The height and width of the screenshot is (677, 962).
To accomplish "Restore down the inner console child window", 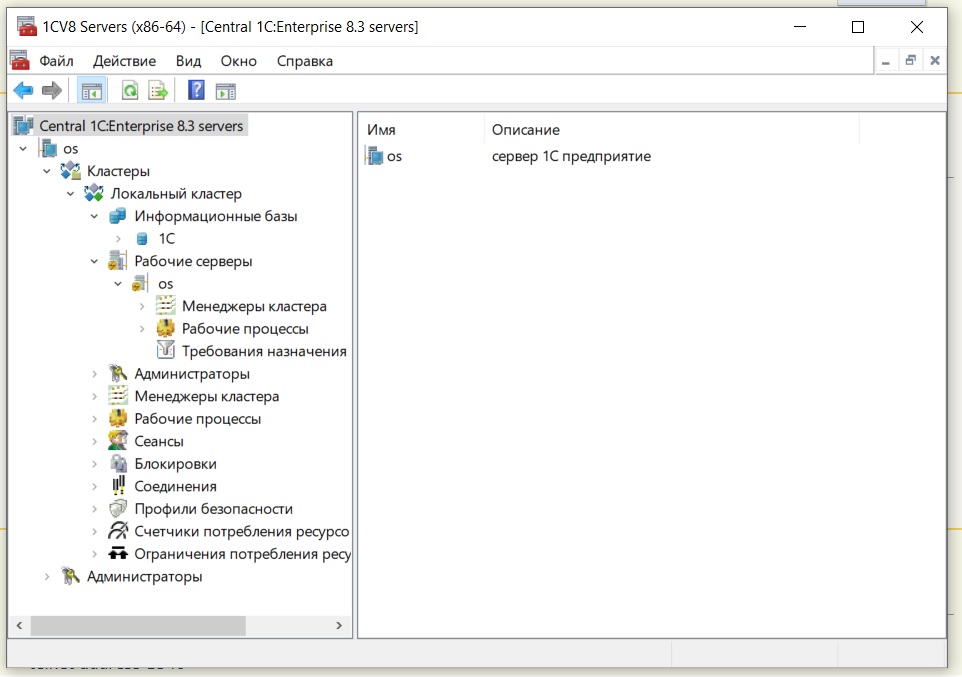I will (910, 61).
